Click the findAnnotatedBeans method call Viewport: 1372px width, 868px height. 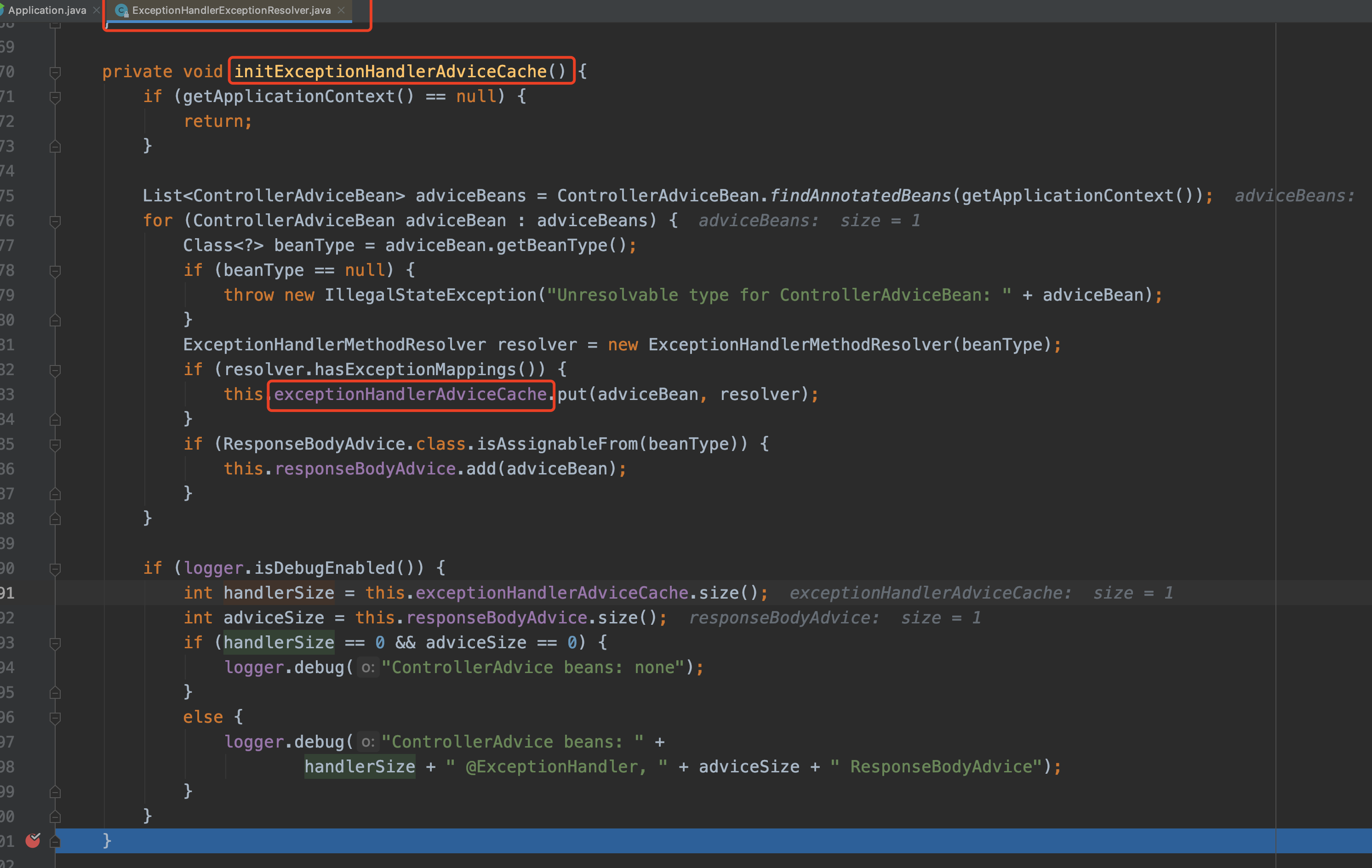pos(860,195)
